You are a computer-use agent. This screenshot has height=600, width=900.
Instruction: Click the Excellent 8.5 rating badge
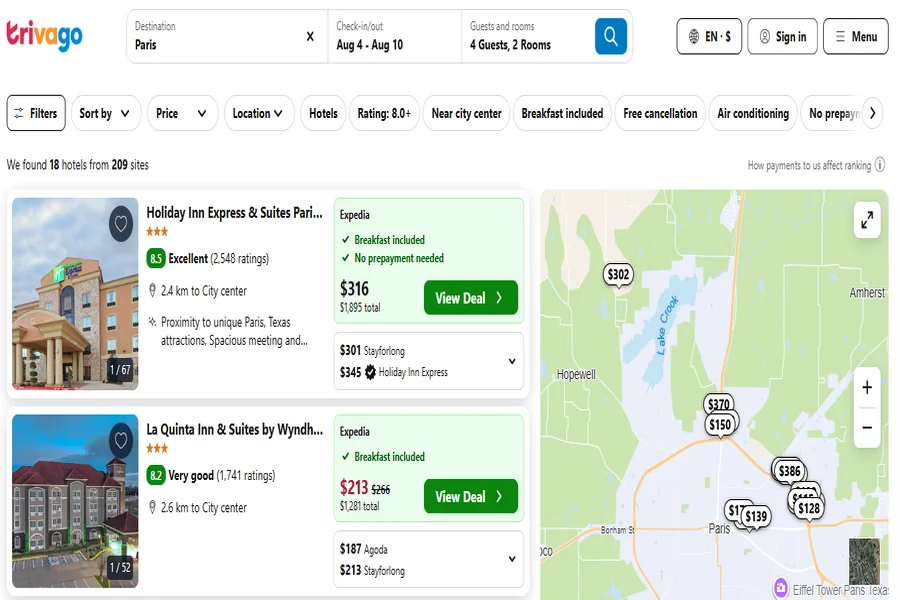[156, 258]
